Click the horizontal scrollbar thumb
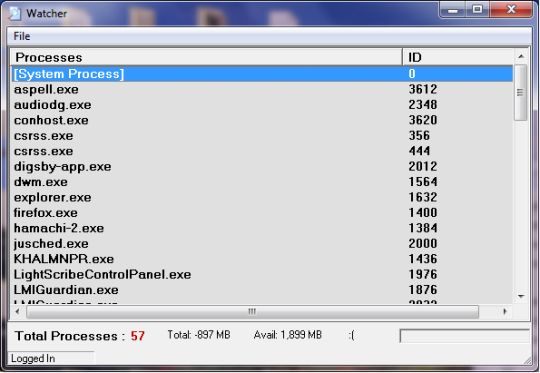Screen dimensions: 540x373 click(252, 312)
